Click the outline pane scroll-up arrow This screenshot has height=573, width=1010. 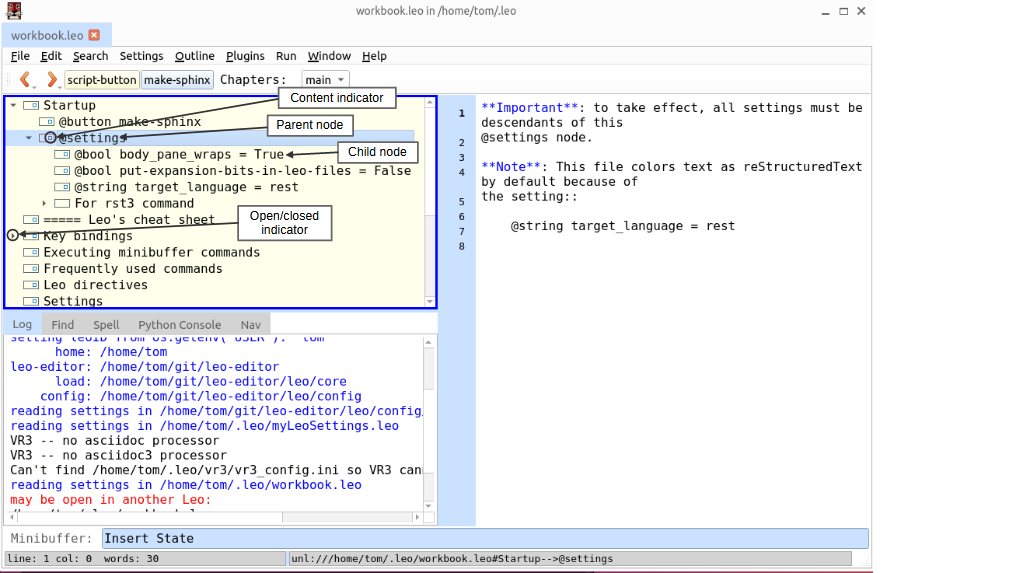pyautogui.click(x=430, y=102)
